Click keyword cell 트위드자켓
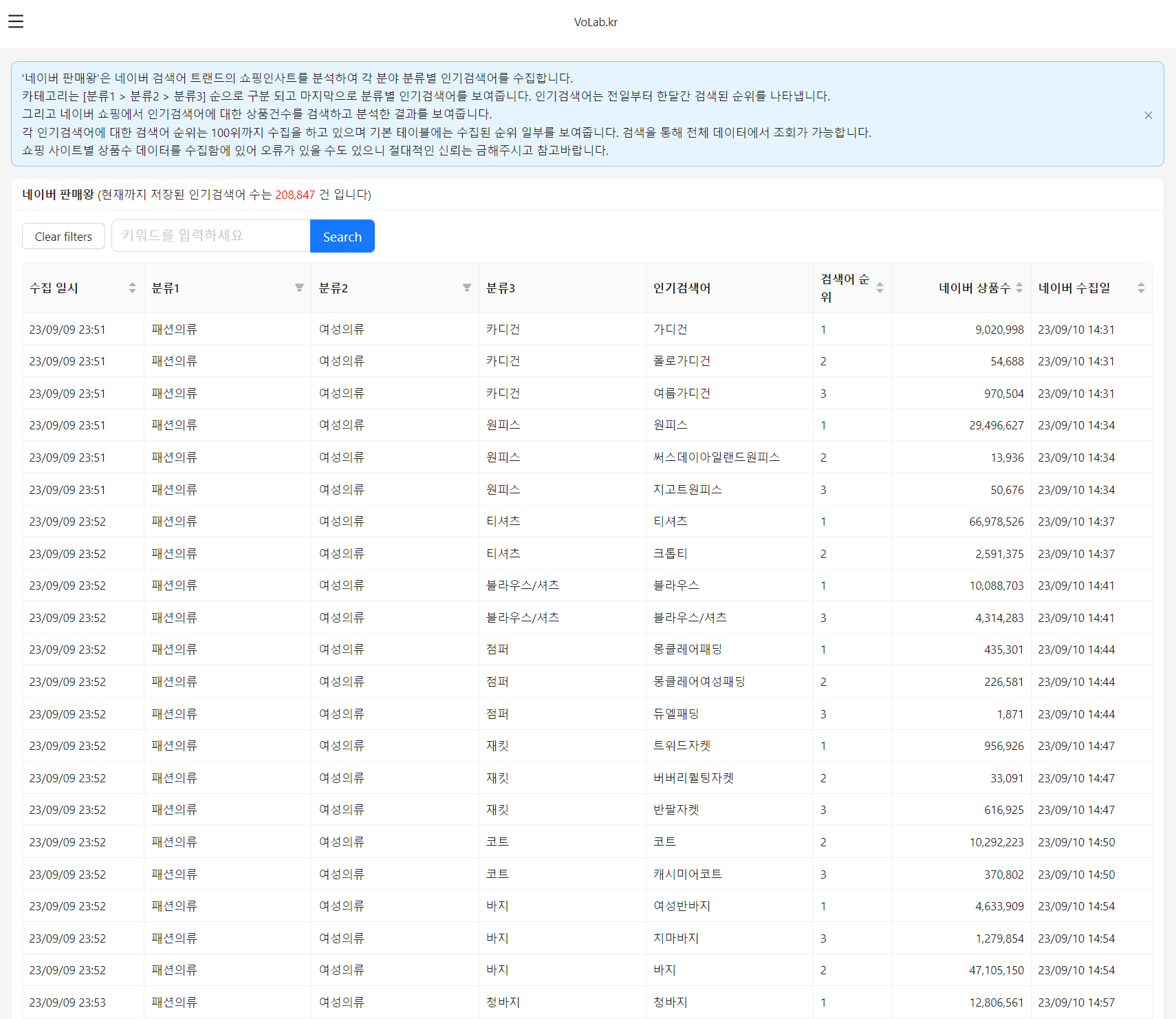1176x1019 pixels. pyautogui.click(x=682, y=746)
